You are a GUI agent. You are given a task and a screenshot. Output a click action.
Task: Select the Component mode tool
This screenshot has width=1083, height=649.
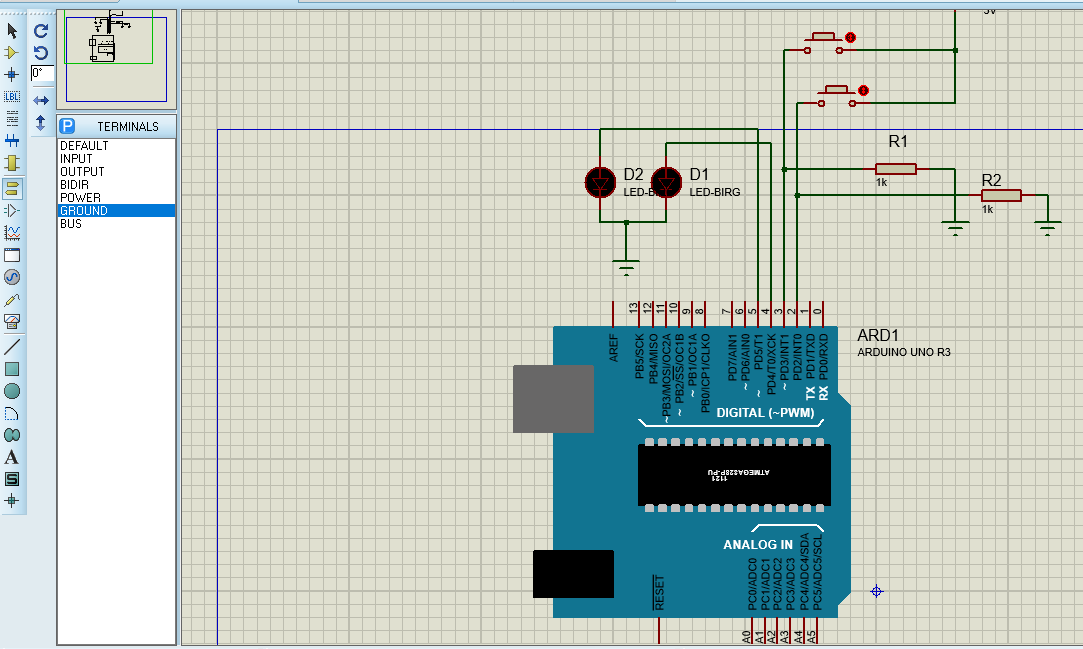click(x=12, y=52)
